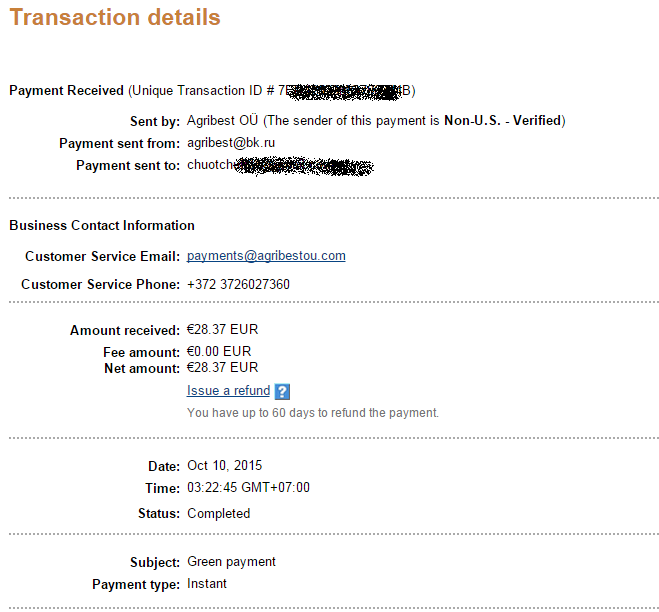The width and height of the screenshot is (659, 612).
Task: Open the Issue a refund link
Action: [228, 391]
